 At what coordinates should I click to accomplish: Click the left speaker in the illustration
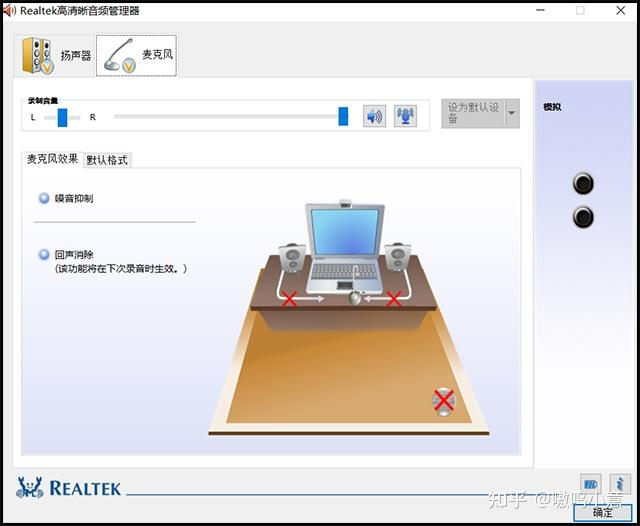coord(292,257)
